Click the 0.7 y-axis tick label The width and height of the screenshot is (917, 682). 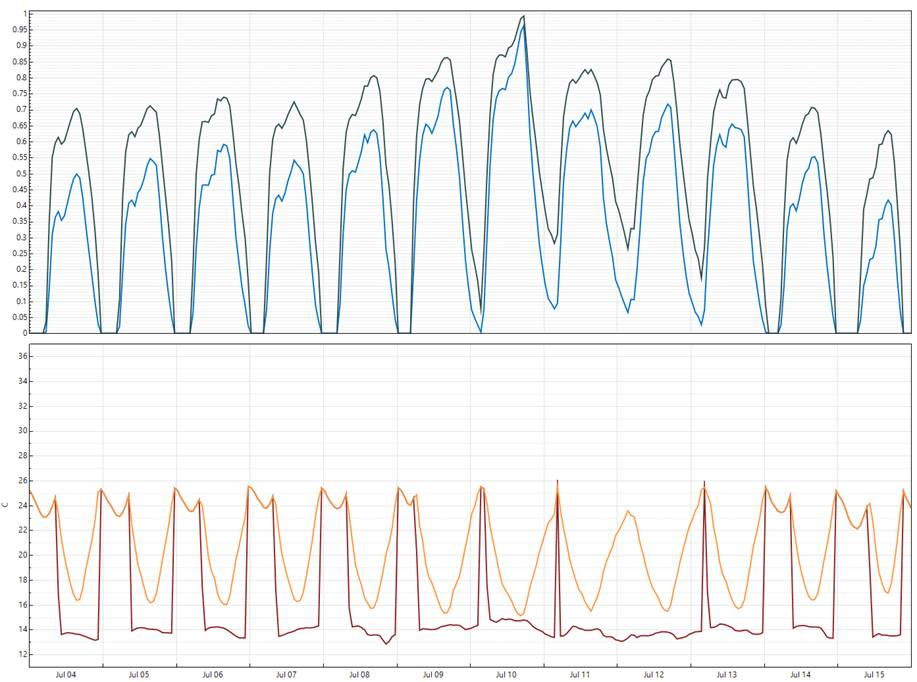pos(22,109)
